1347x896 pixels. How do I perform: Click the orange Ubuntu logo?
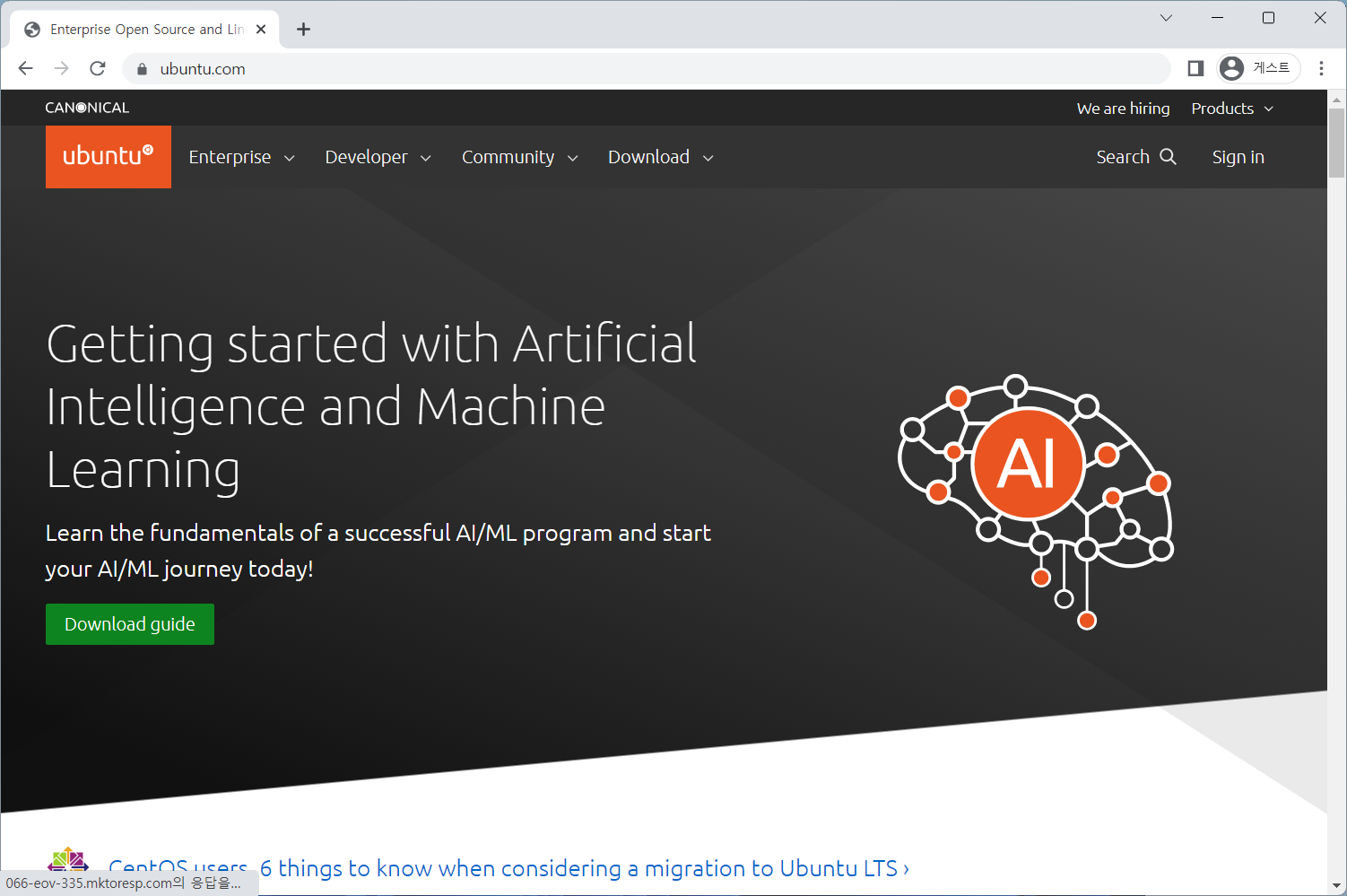pyautogui.click(x=108, y=157)
